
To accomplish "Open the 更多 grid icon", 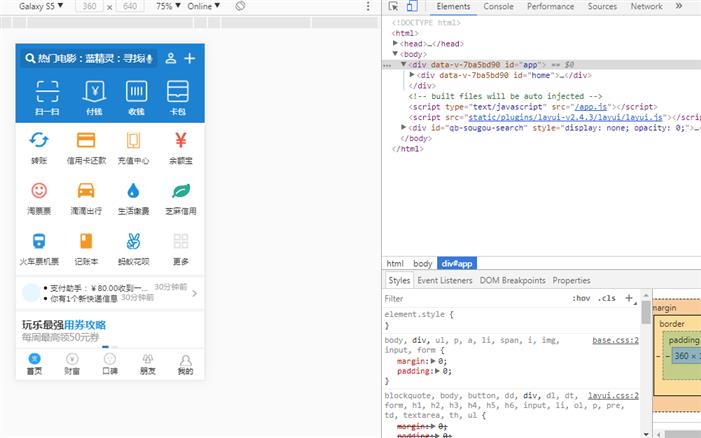I will point(181,241).
